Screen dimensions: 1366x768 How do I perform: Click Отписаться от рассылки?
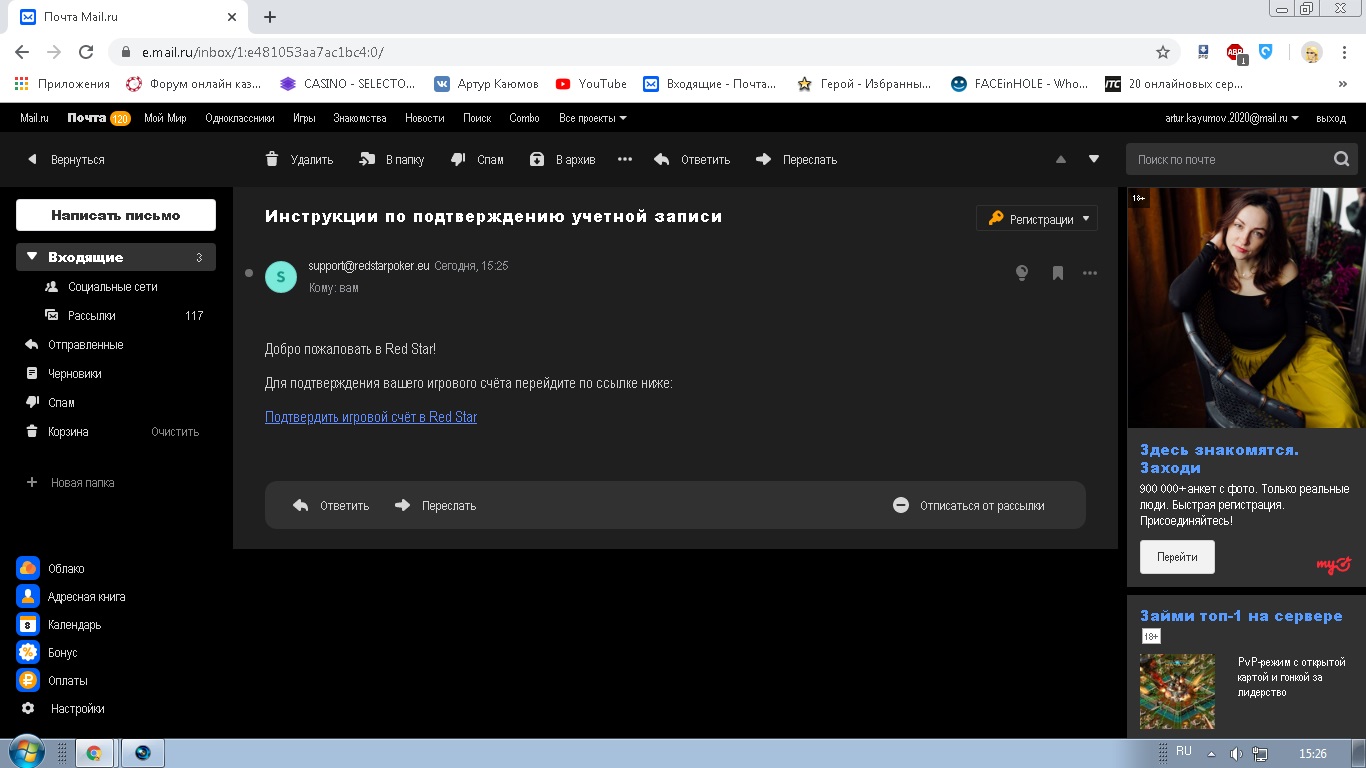tap(969, 505)
